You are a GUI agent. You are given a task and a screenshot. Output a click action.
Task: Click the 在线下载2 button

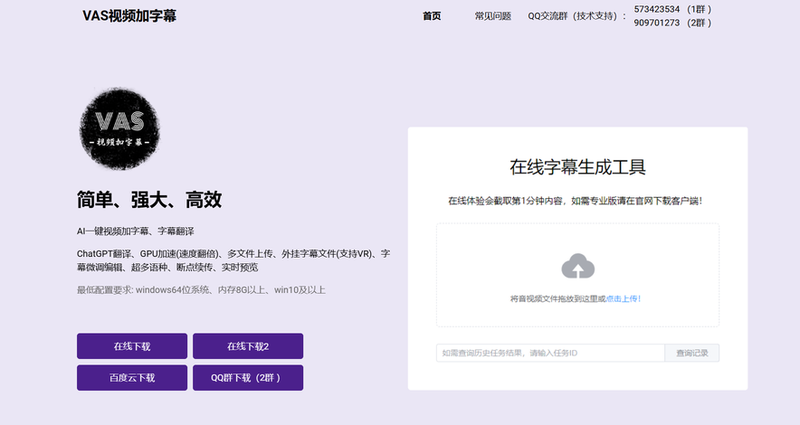click(248, 346)
